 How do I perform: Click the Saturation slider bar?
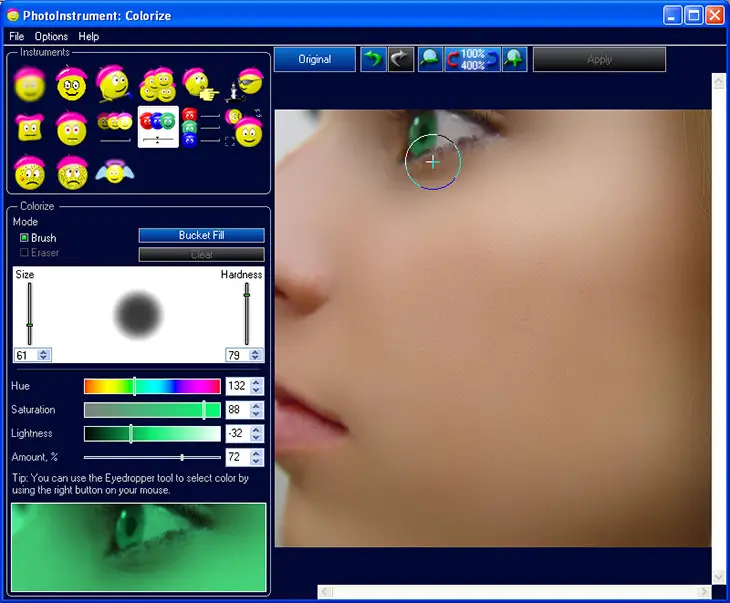(x=152, y=410)
